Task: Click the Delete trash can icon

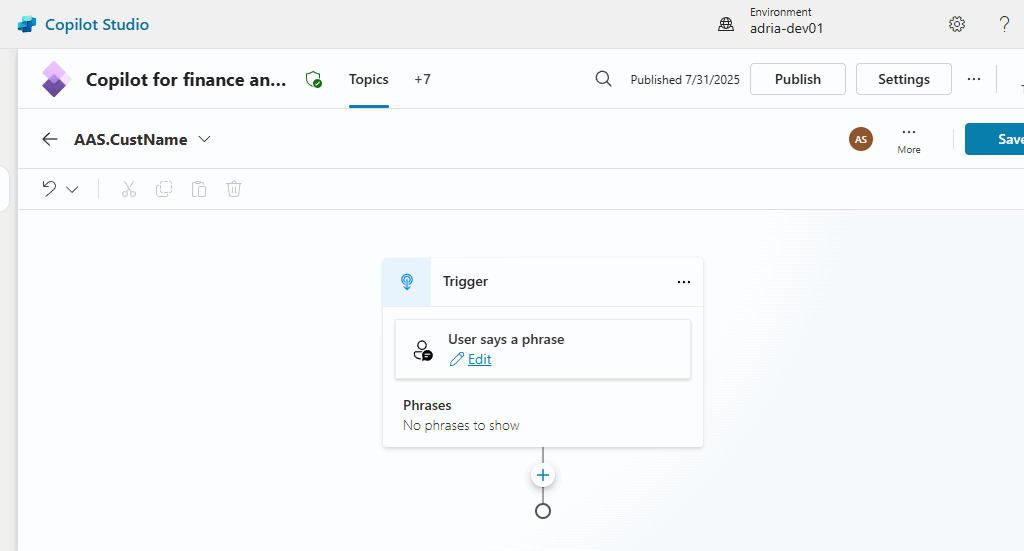Action: tap(234, 189)
